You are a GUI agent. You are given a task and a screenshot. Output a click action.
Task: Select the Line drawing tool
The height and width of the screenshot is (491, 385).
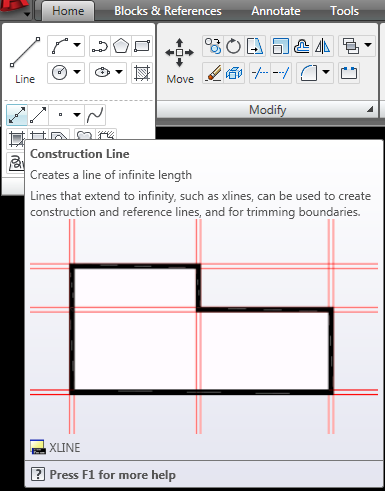coord(25,60)
